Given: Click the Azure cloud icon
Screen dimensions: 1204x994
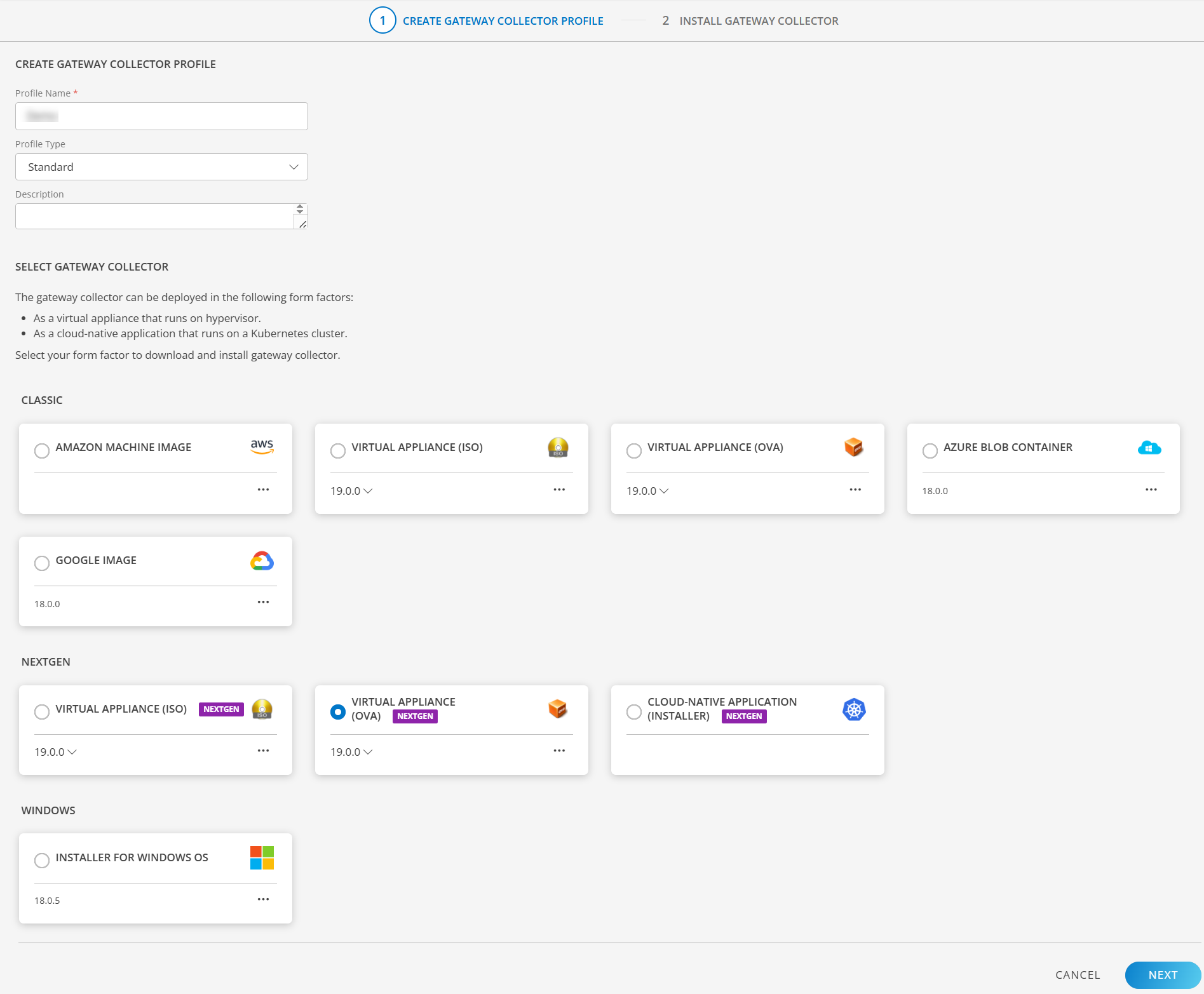Looking at the screenshot, I should [1149, 448].
